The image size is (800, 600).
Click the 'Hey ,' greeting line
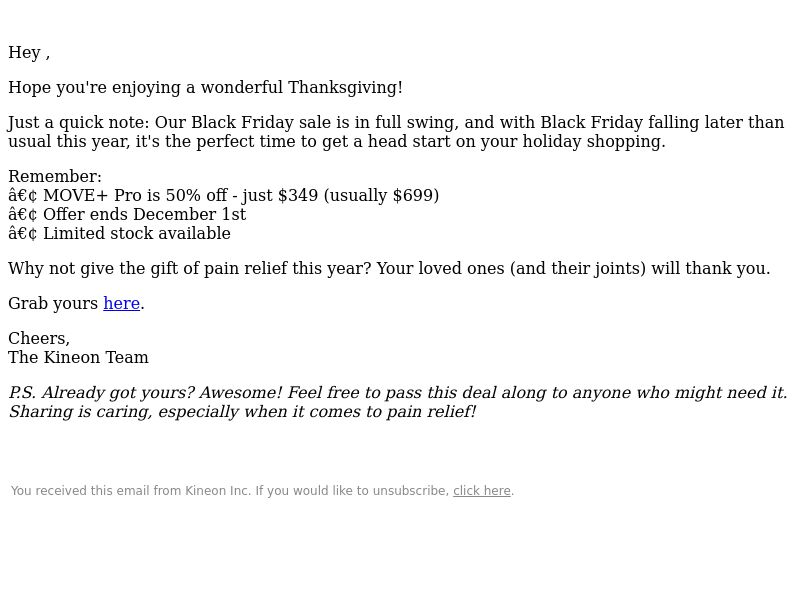click(29, 53)
